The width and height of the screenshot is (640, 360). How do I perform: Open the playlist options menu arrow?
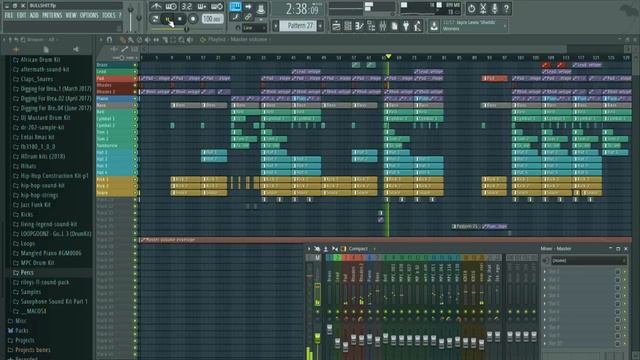[101, 40]
